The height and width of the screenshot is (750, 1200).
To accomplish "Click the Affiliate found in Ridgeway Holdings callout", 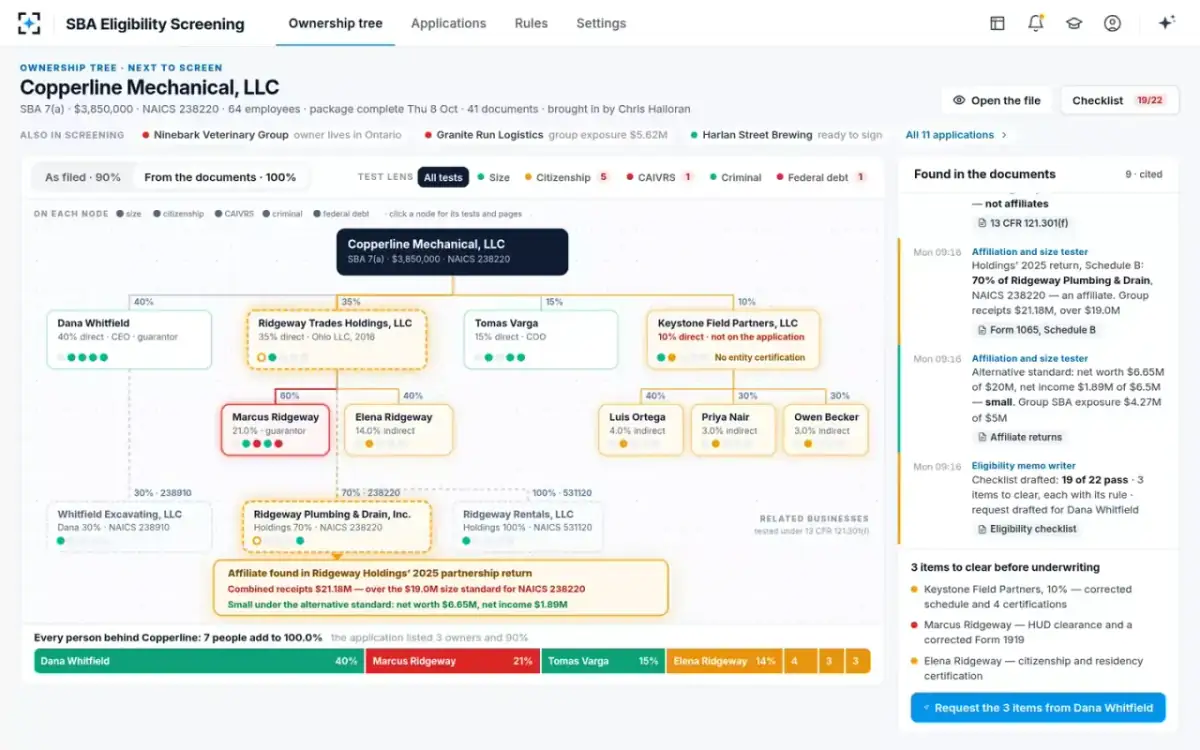I will click(x=440, y=588).
